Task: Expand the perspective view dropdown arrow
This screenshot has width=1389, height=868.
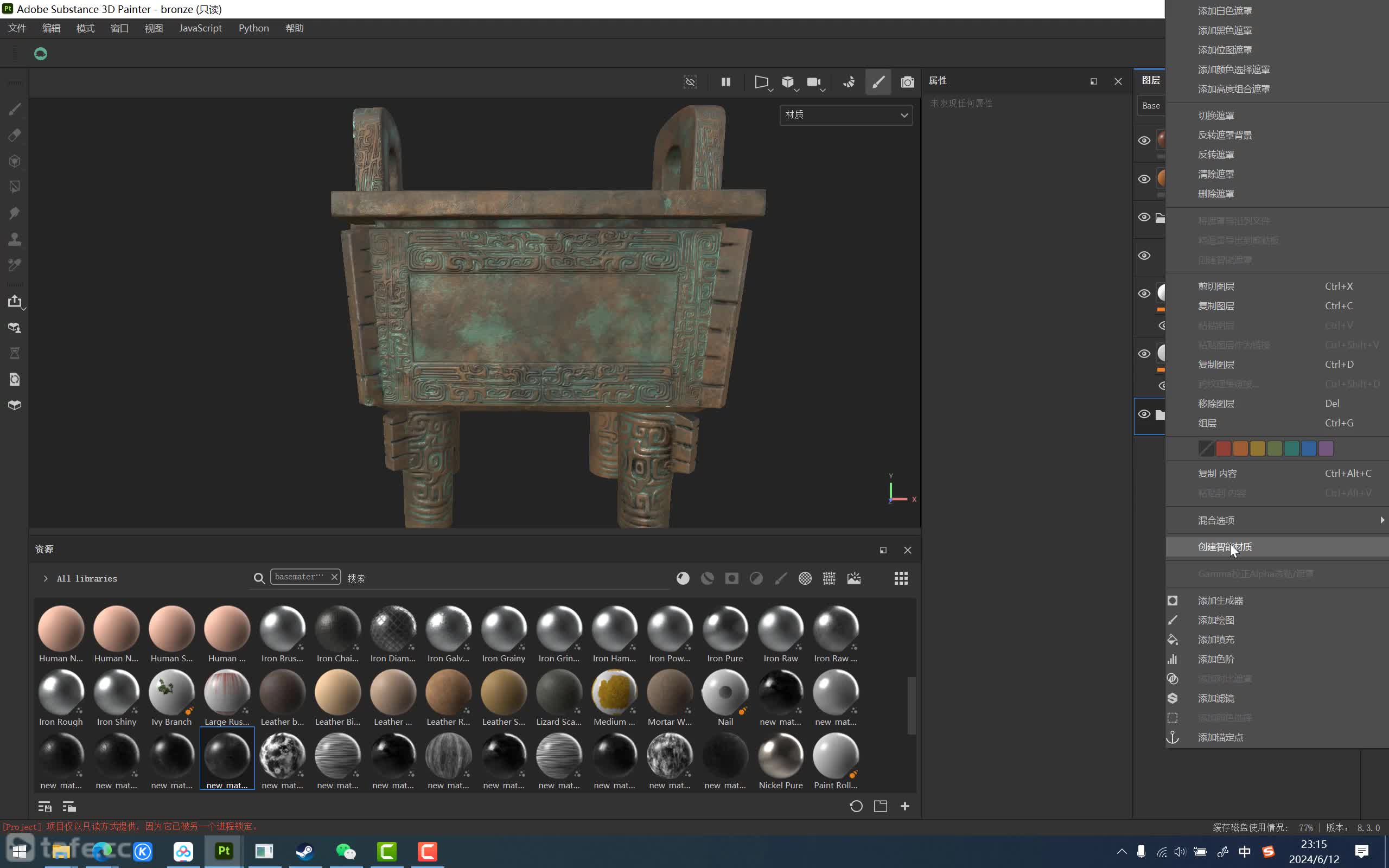Action: click(771, 90)
